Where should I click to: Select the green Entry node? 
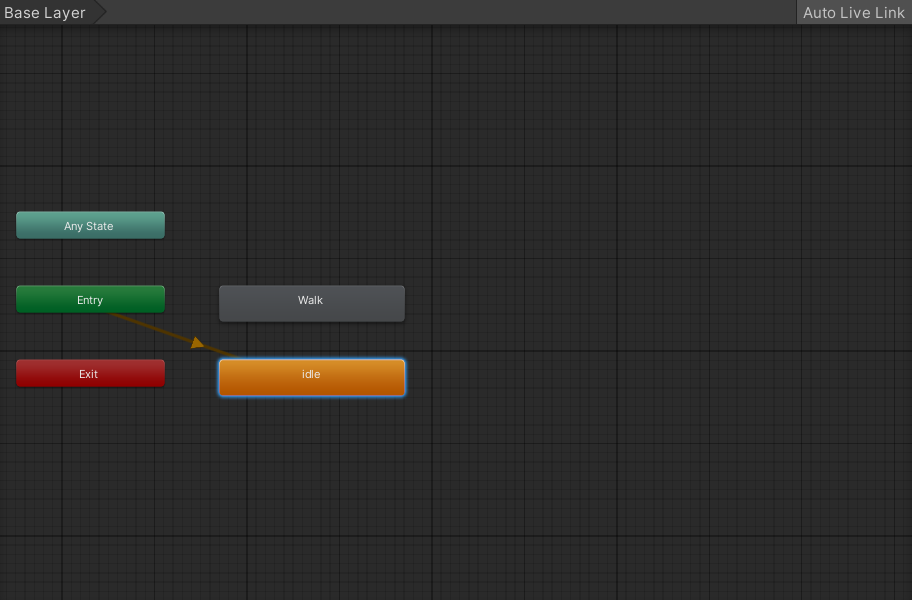pos(90,299)
